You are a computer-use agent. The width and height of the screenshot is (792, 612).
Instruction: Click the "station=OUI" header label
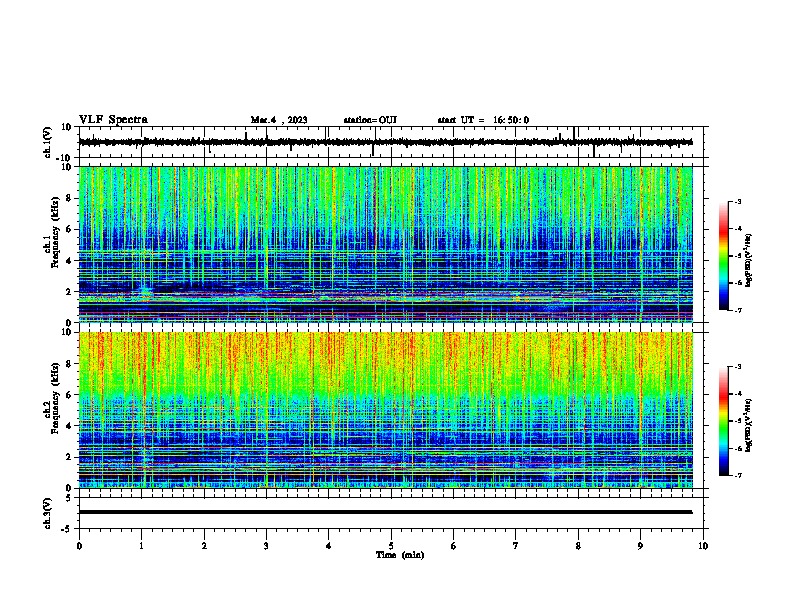coord(370,120)
